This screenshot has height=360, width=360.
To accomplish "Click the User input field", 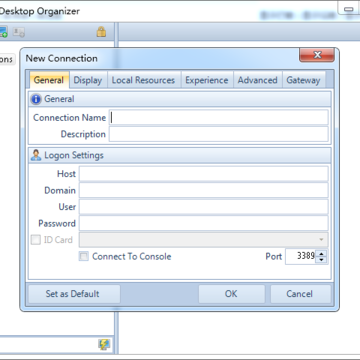I will click(x=204, y=207).
